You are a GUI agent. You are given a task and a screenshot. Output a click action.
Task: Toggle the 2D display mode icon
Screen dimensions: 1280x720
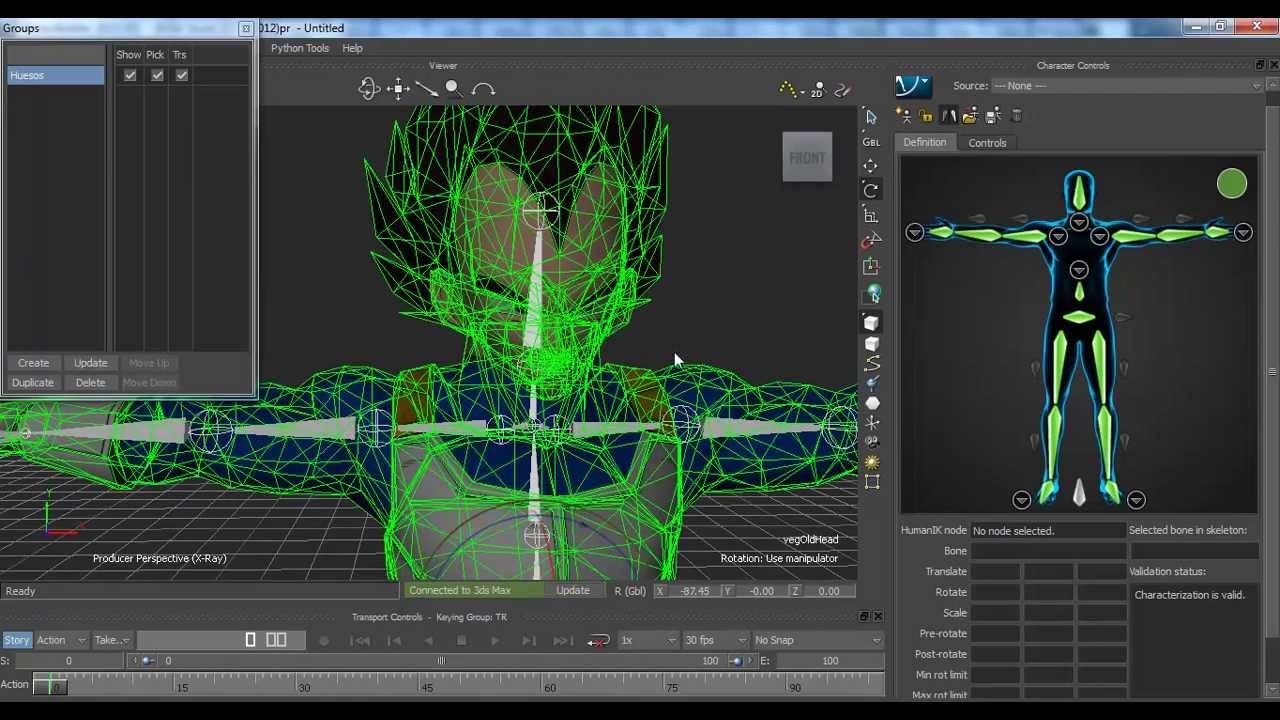click(818, 89)
